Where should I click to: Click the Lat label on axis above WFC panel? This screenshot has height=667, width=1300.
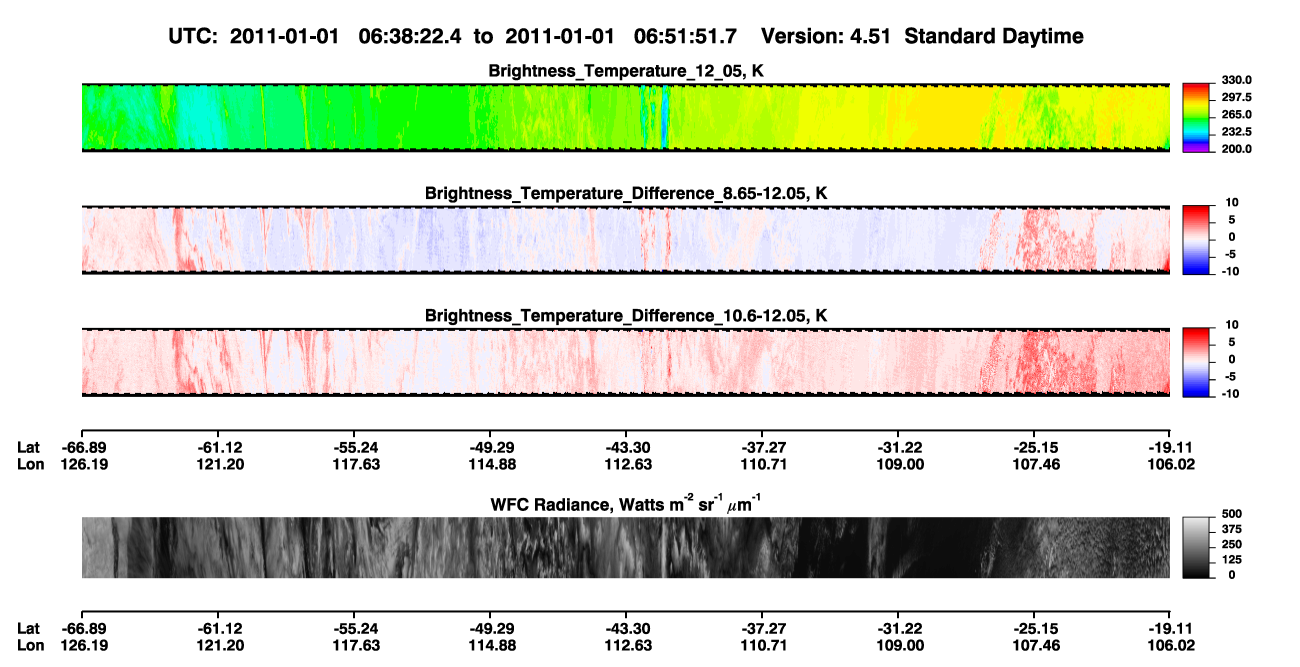(x=29, y=447)
